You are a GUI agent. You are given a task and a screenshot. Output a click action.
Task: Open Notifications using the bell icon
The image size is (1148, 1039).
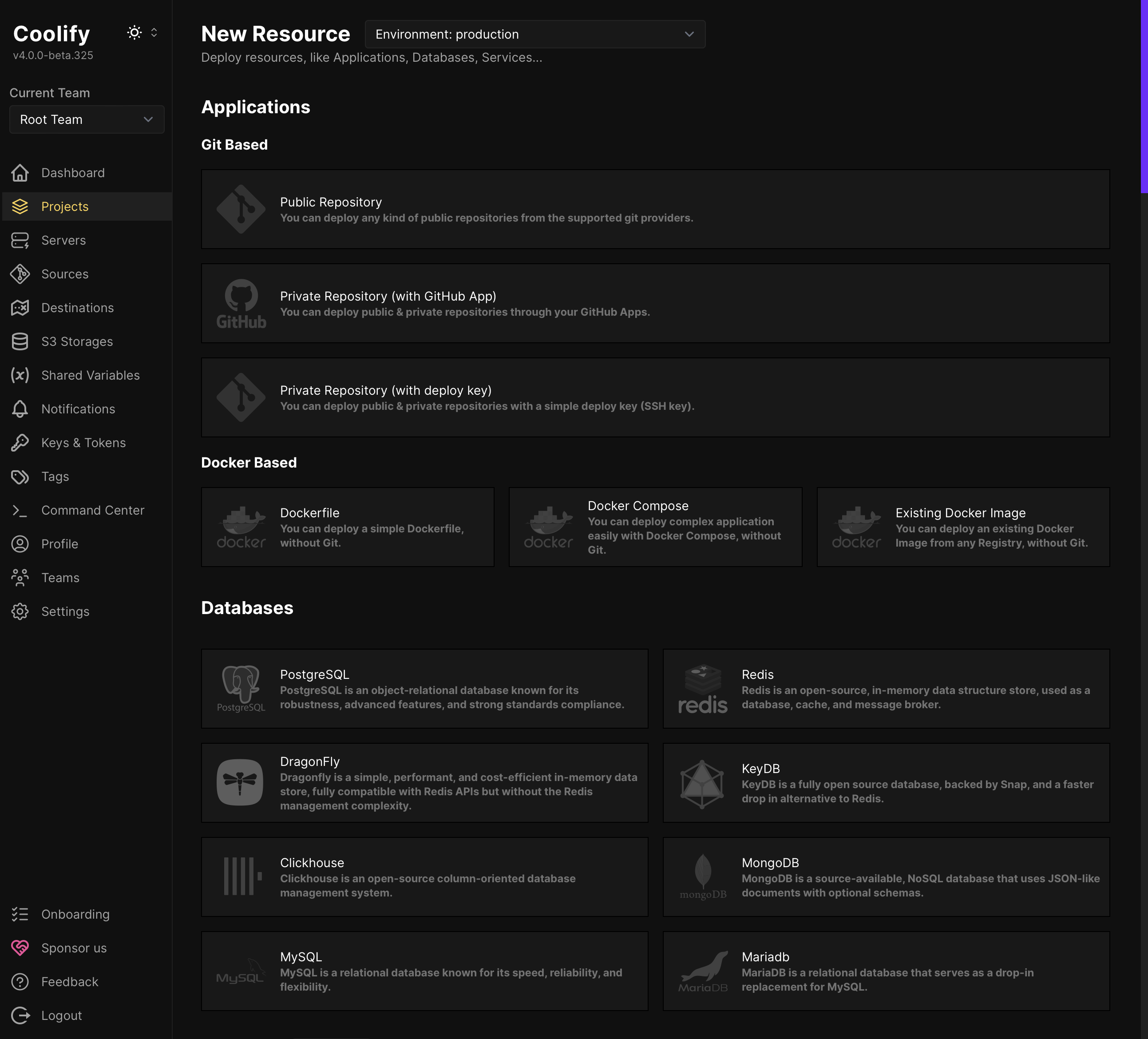20,408
